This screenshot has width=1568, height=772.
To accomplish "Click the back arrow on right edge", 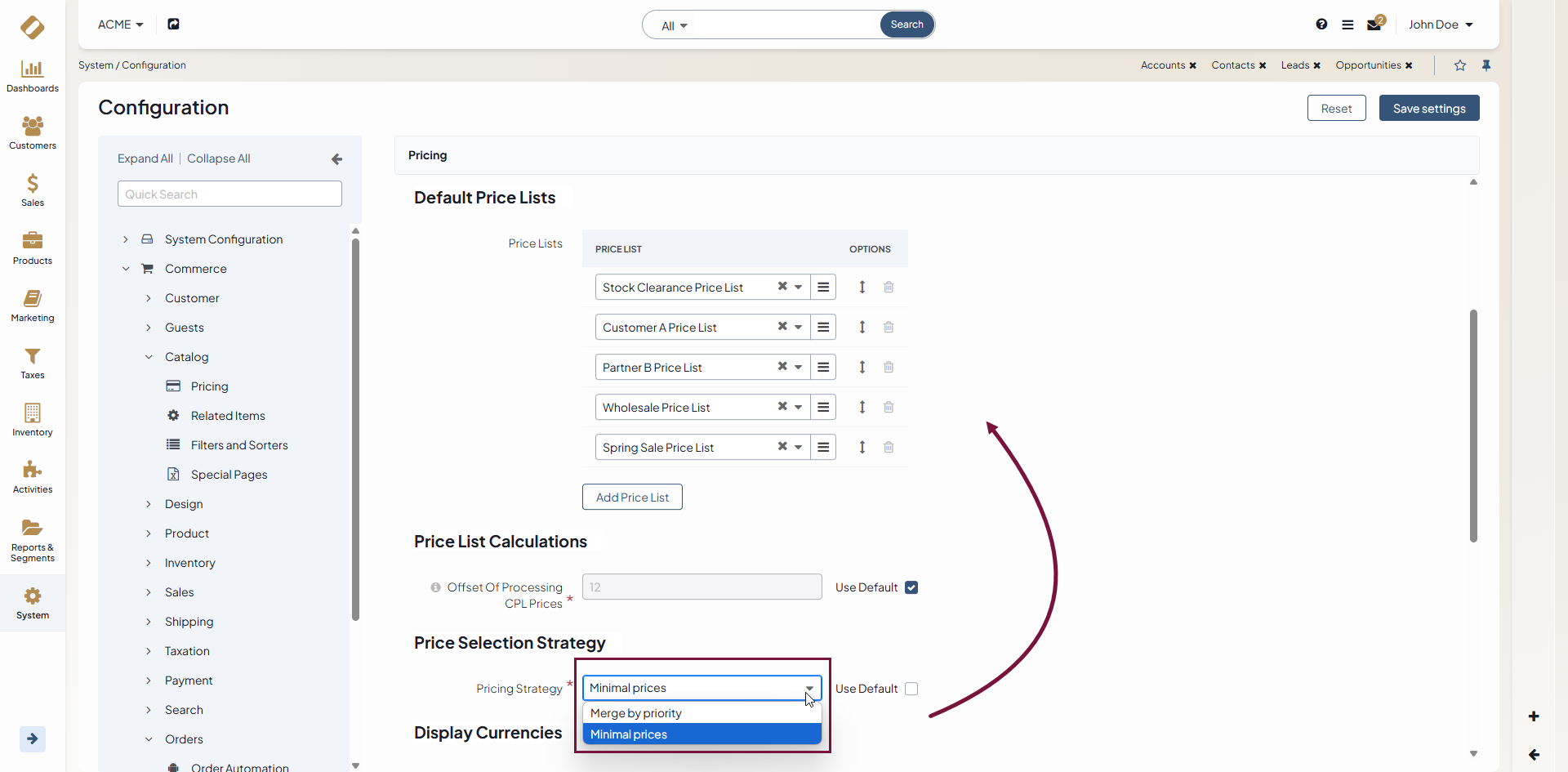I will [x=1534, y=755].
